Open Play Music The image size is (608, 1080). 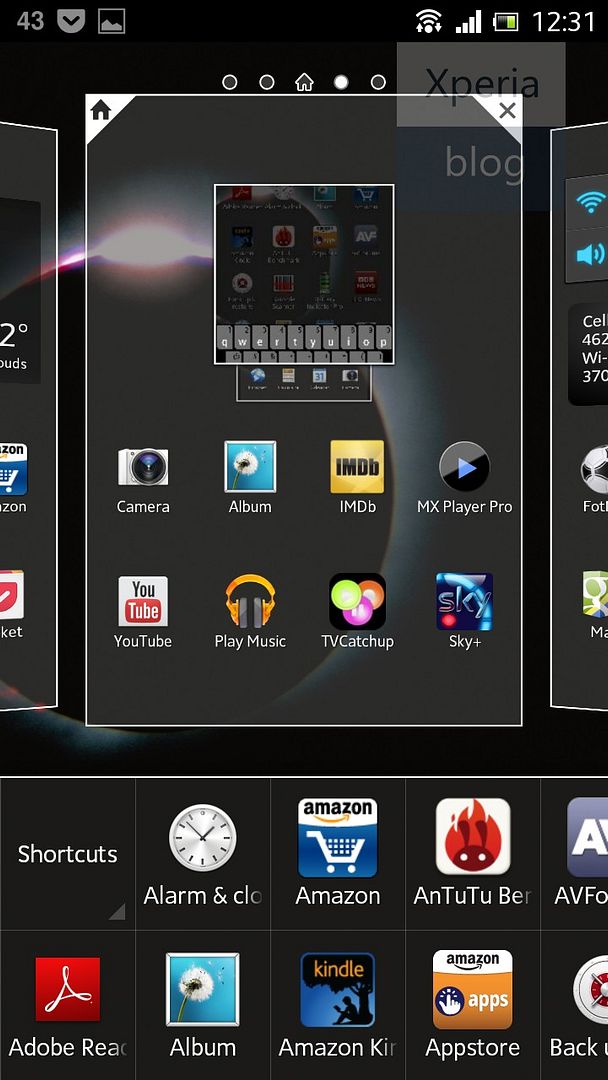click(x=250, y=613)
